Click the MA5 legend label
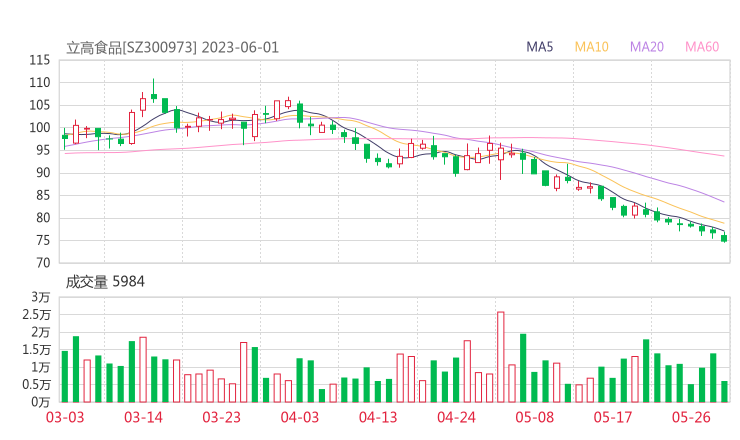The image size is (740, 440). tap(539, 47)
